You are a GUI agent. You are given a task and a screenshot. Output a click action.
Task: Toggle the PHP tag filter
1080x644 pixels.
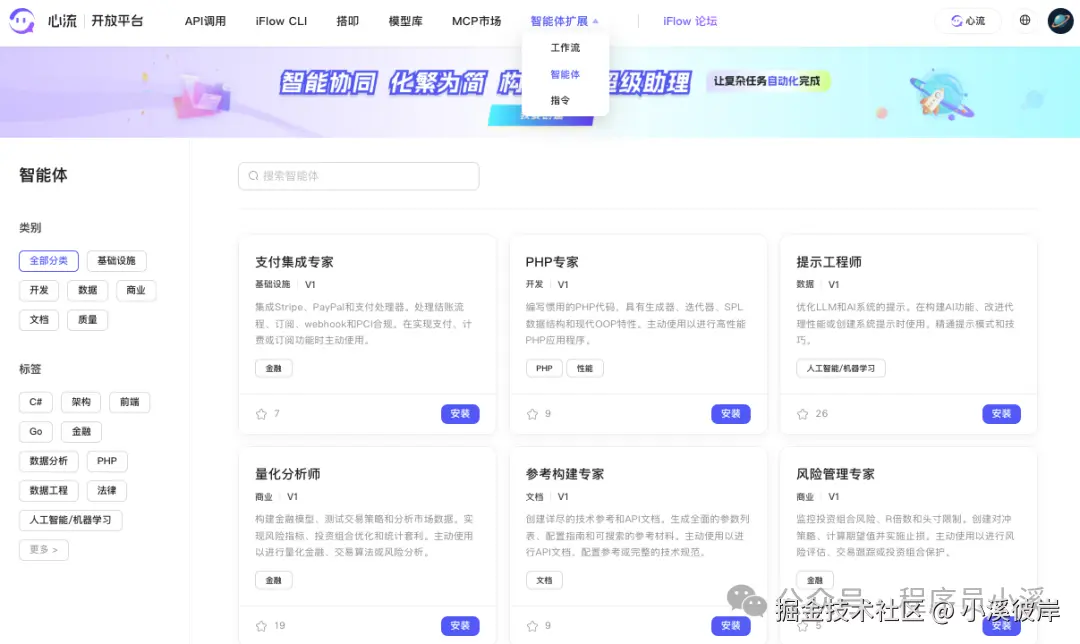[x=107, y=461]
